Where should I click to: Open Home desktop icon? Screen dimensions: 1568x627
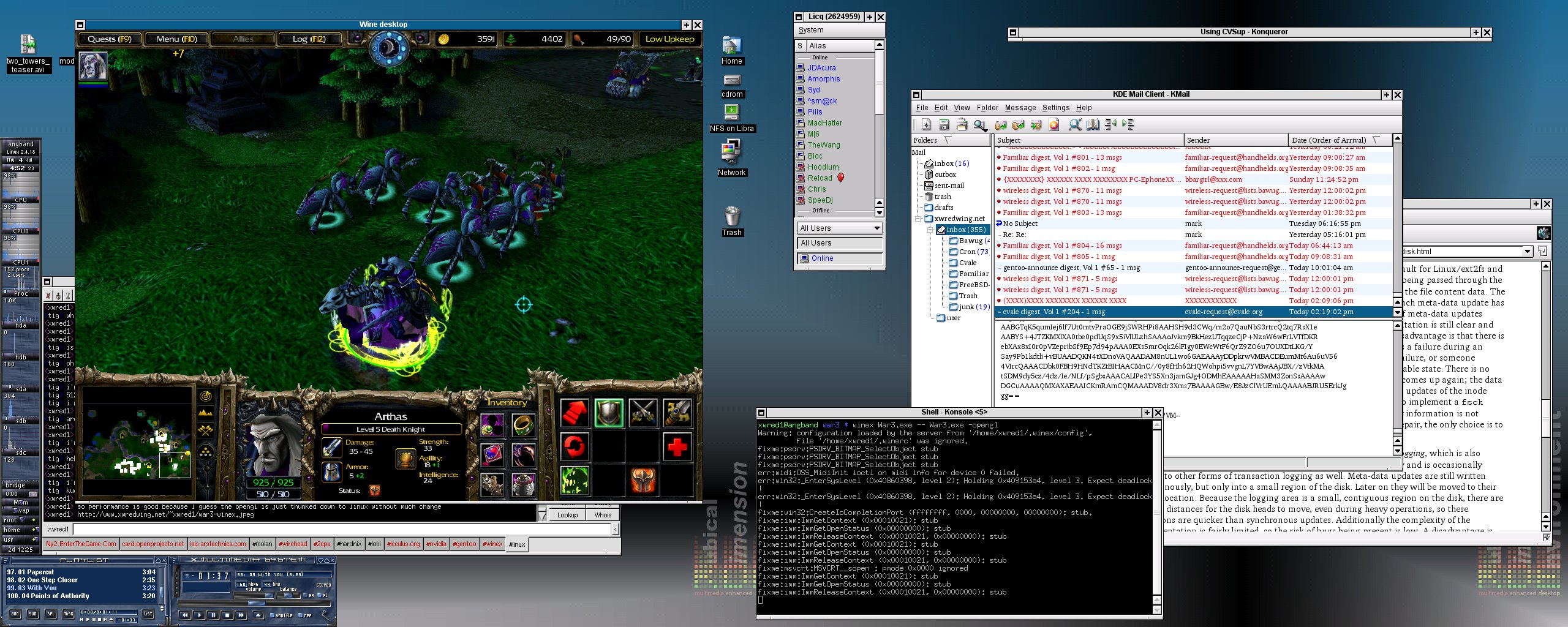pos(732,51)
